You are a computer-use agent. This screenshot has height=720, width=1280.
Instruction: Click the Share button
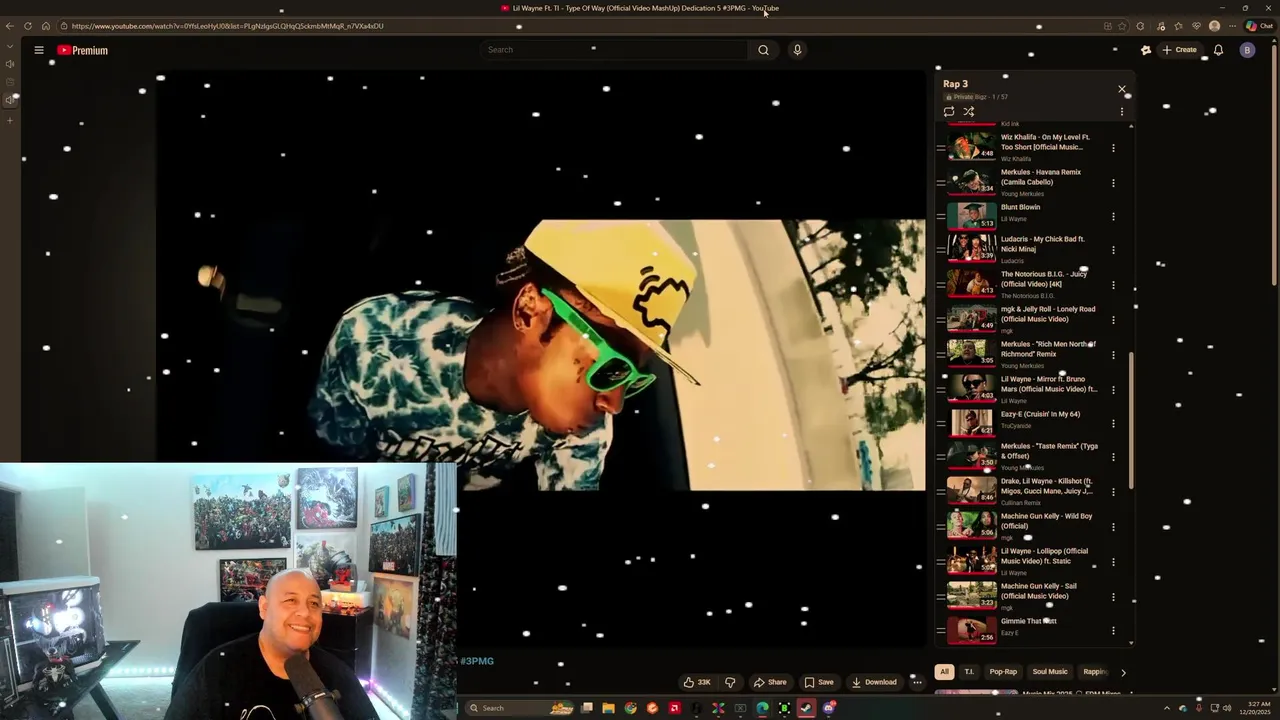point(769,682)
